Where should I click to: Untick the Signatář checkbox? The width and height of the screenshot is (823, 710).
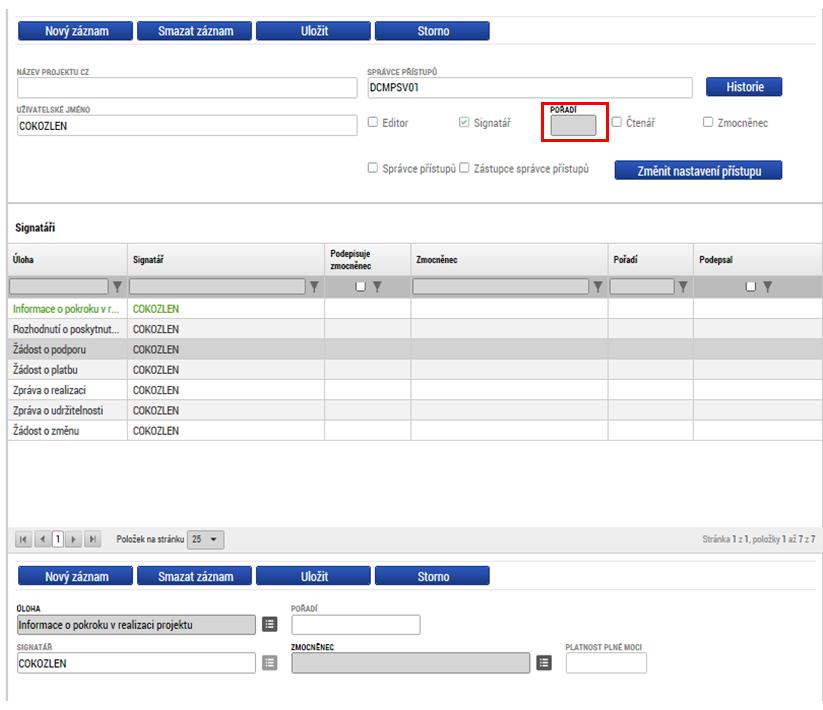coord(464,122)
